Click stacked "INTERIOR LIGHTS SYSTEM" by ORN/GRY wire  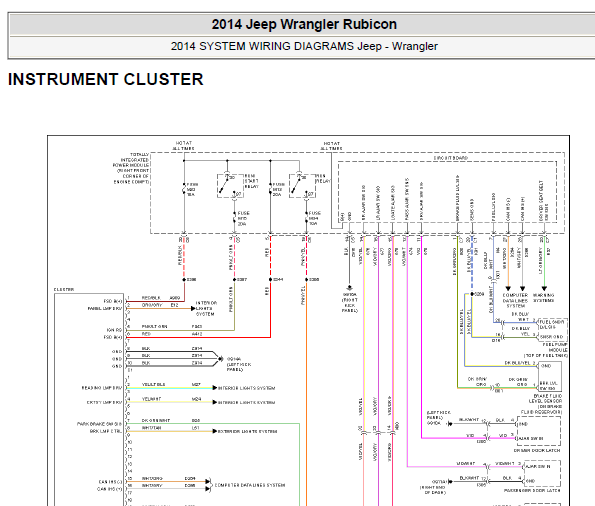click(206, 309)
